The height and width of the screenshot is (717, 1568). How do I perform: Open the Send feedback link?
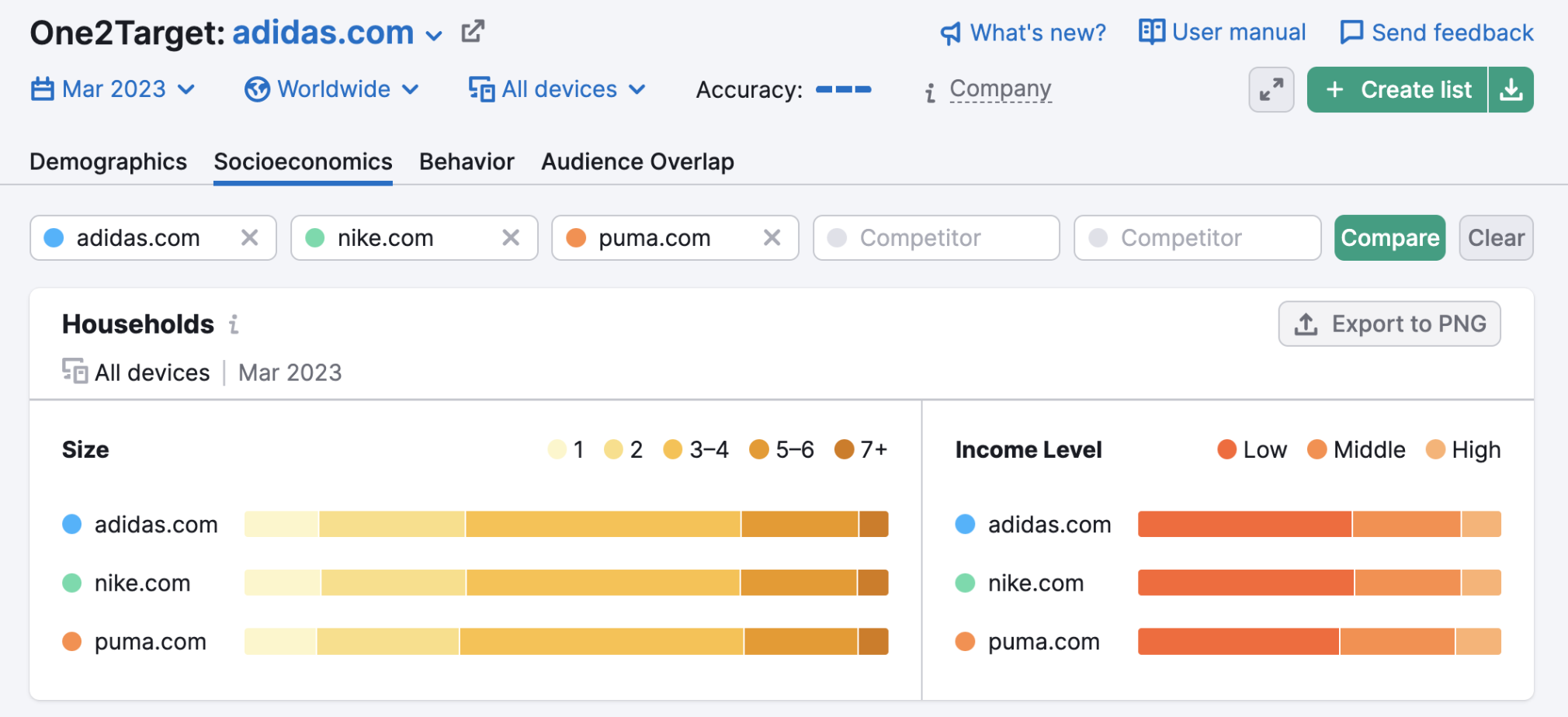[x=1452, y=33]
